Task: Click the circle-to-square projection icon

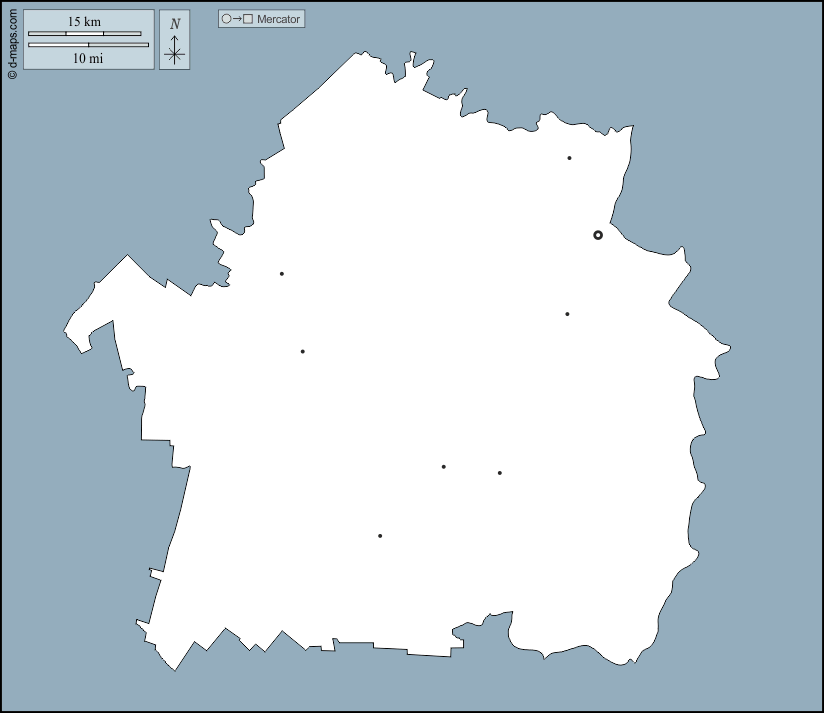Action: (x=238, y=19)
